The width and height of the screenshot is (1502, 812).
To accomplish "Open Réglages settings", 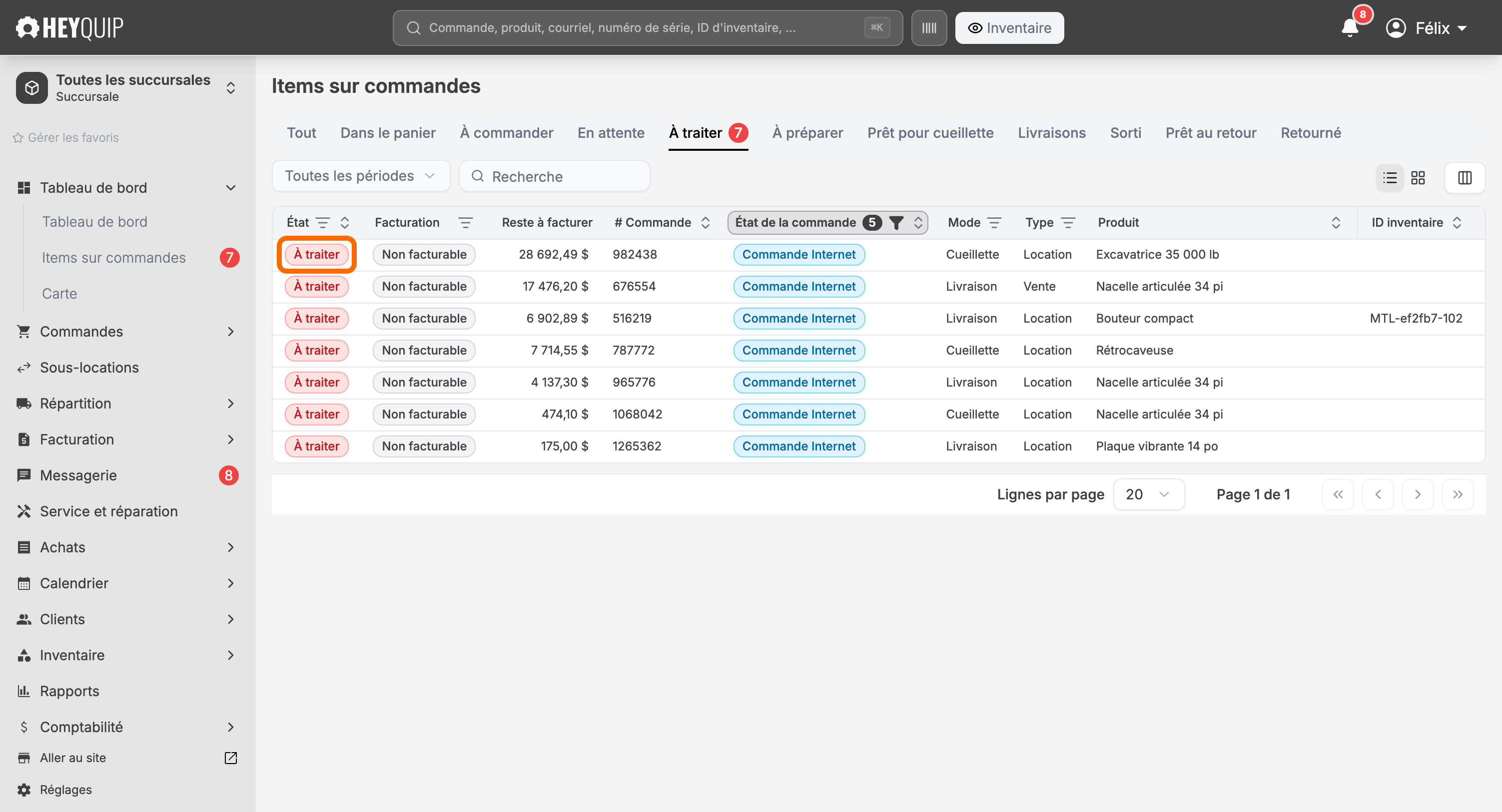I will click(65, 790).
